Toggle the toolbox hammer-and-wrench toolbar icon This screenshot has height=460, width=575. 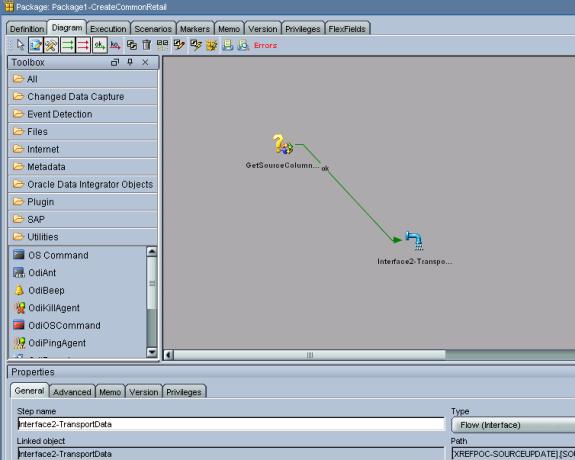click(x=51, y=45)
